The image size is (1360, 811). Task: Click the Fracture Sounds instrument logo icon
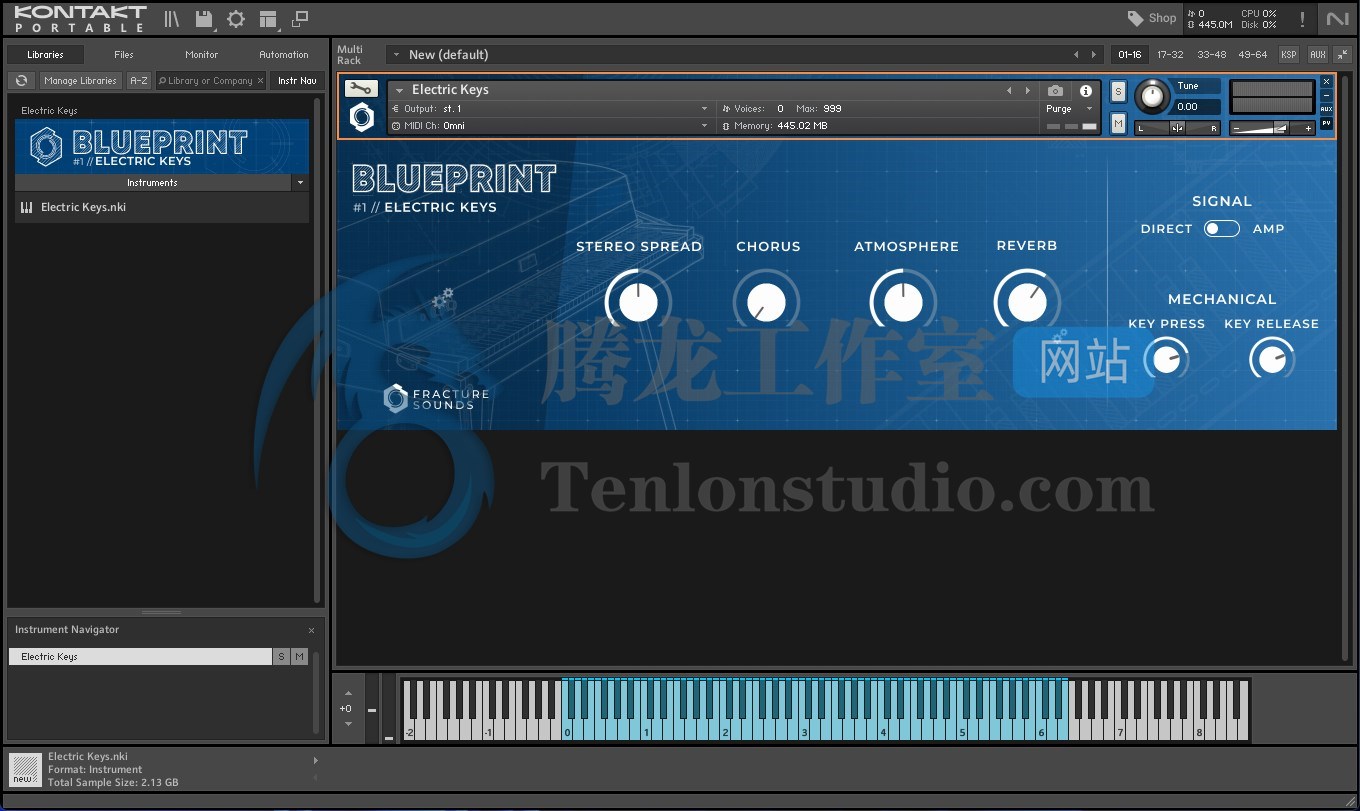point(362,118)
